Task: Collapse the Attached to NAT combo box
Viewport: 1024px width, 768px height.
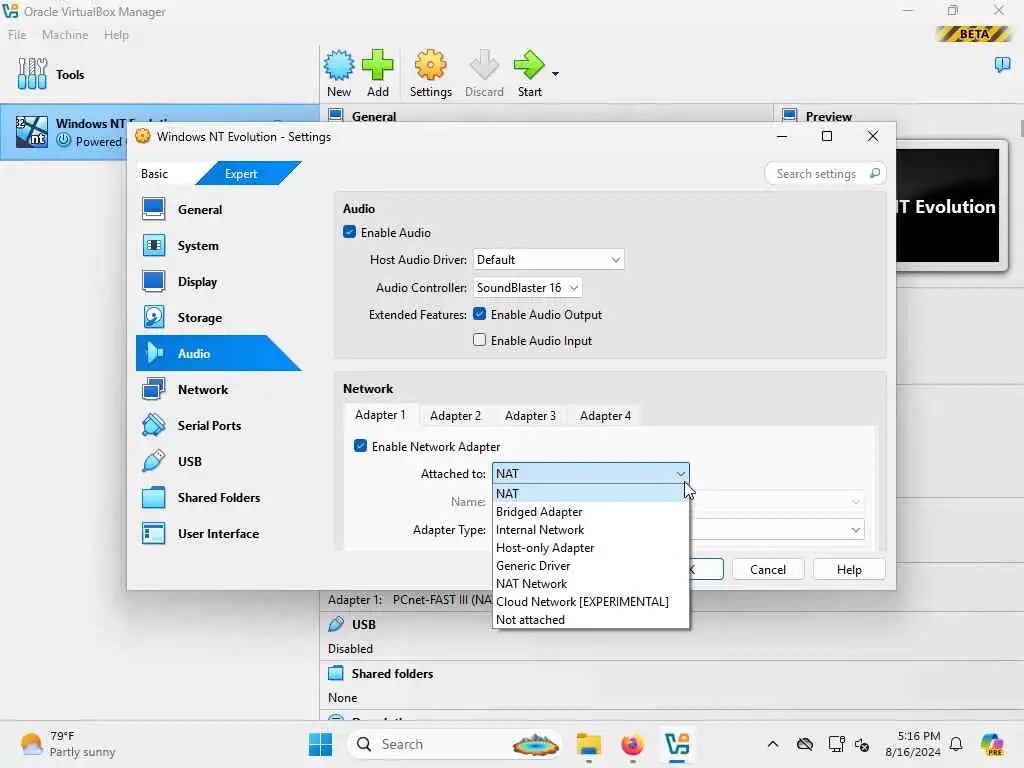Action: point(590,473)
